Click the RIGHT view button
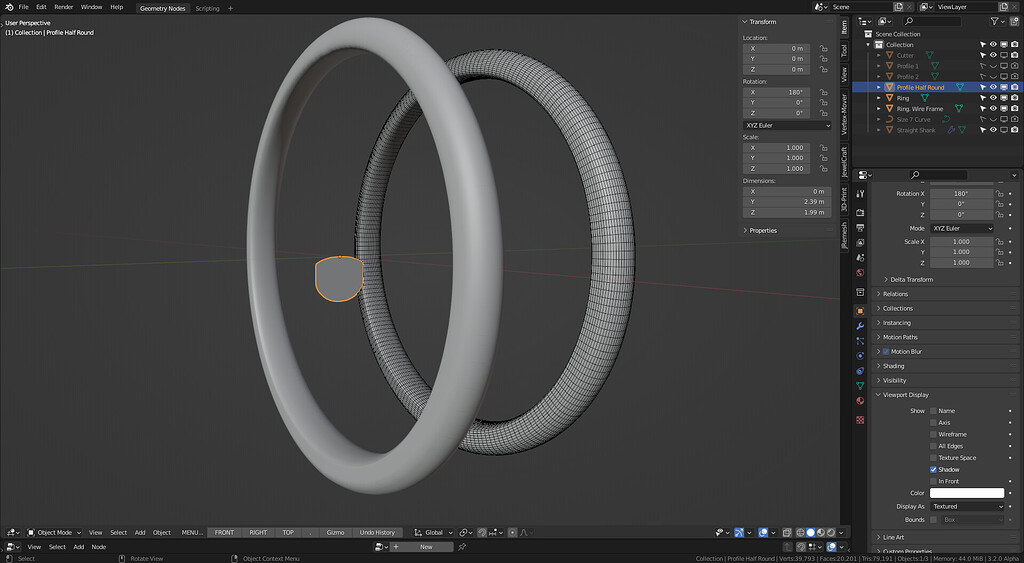Image resolution: width=1024 pixels, height=563 pixels. 258,532
